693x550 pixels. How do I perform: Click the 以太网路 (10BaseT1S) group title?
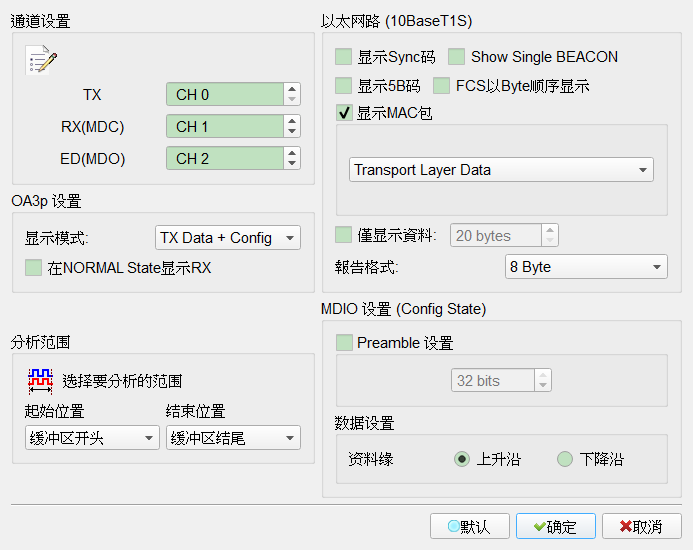tap(396, 21)
